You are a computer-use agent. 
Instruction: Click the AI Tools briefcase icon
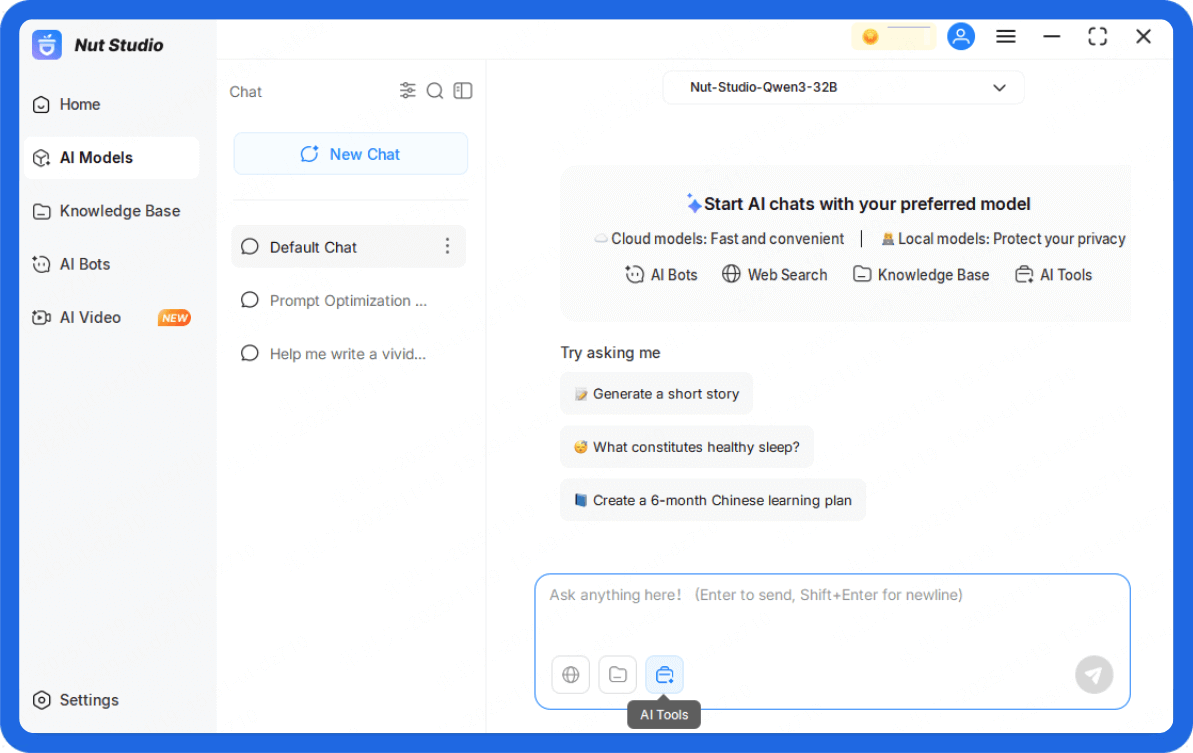[x=665, y=675]
